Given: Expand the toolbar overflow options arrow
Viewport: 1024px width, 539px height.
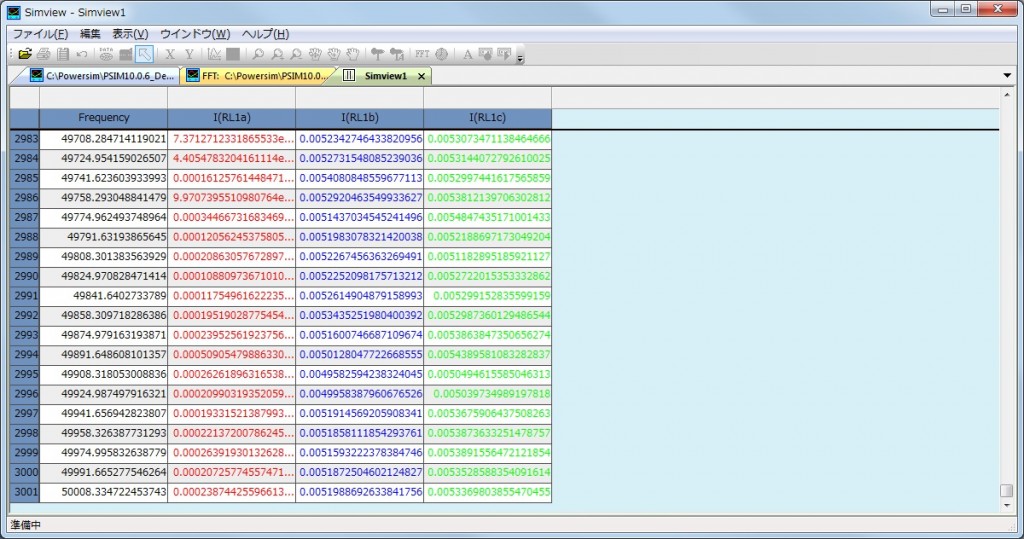Looking at the screenshot, I should (520, 58).
